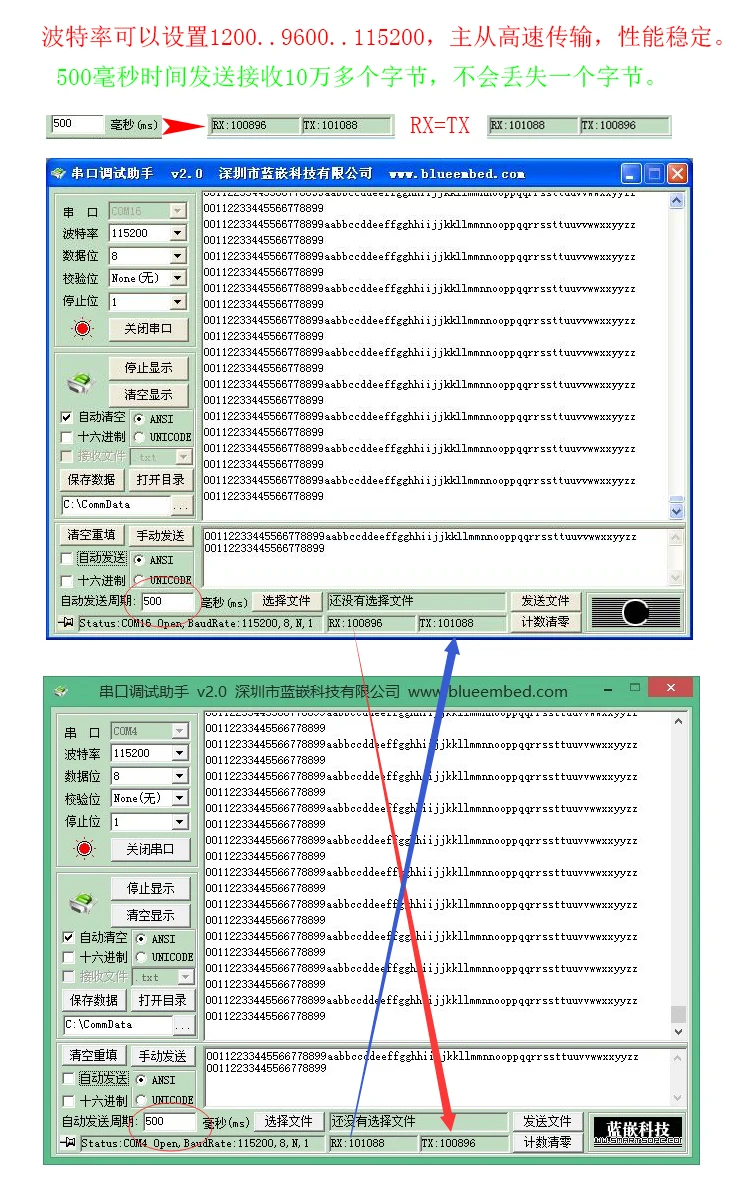
Task: Click 清空显示 in lower window
Action: [150, 915]
